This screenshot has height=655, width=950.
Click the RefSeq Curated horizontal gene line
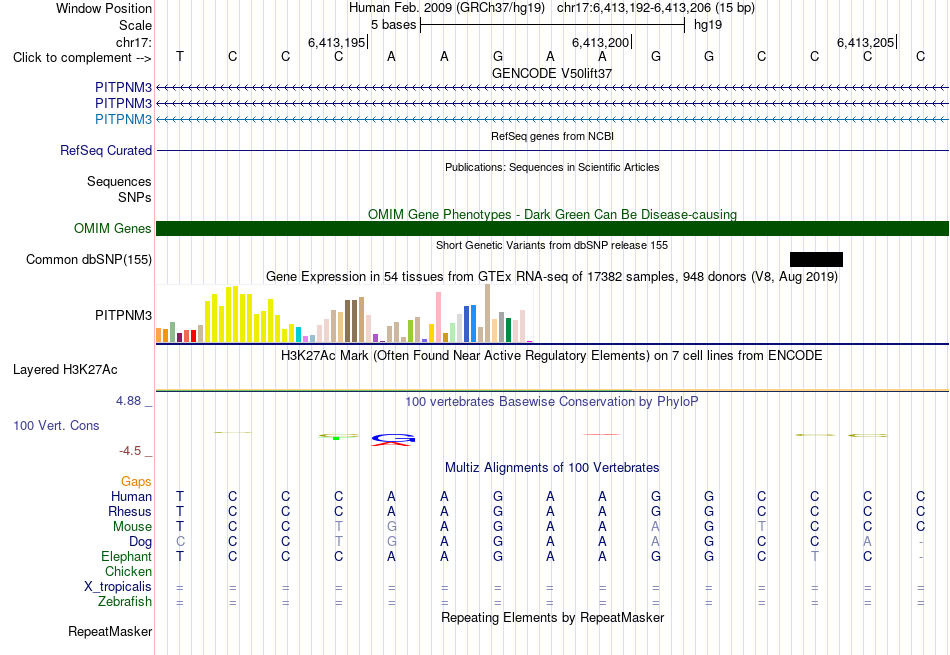coord(553,150)
